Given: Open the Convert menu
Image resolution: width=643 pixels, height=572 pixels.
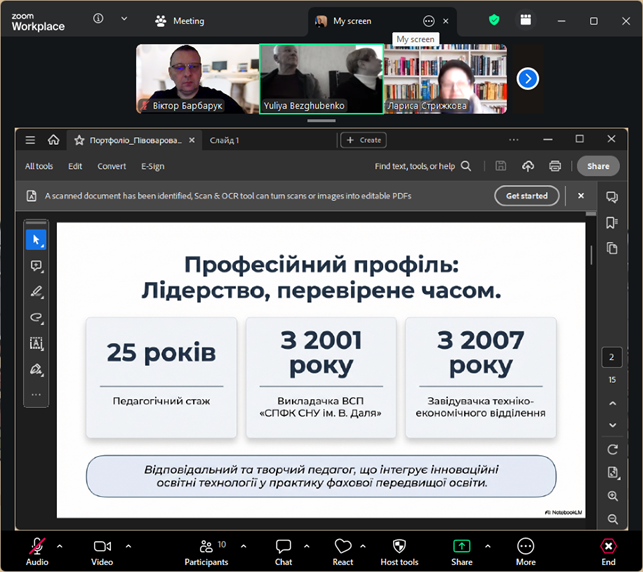Looking at the screenshot, I should tap(112, 166).
